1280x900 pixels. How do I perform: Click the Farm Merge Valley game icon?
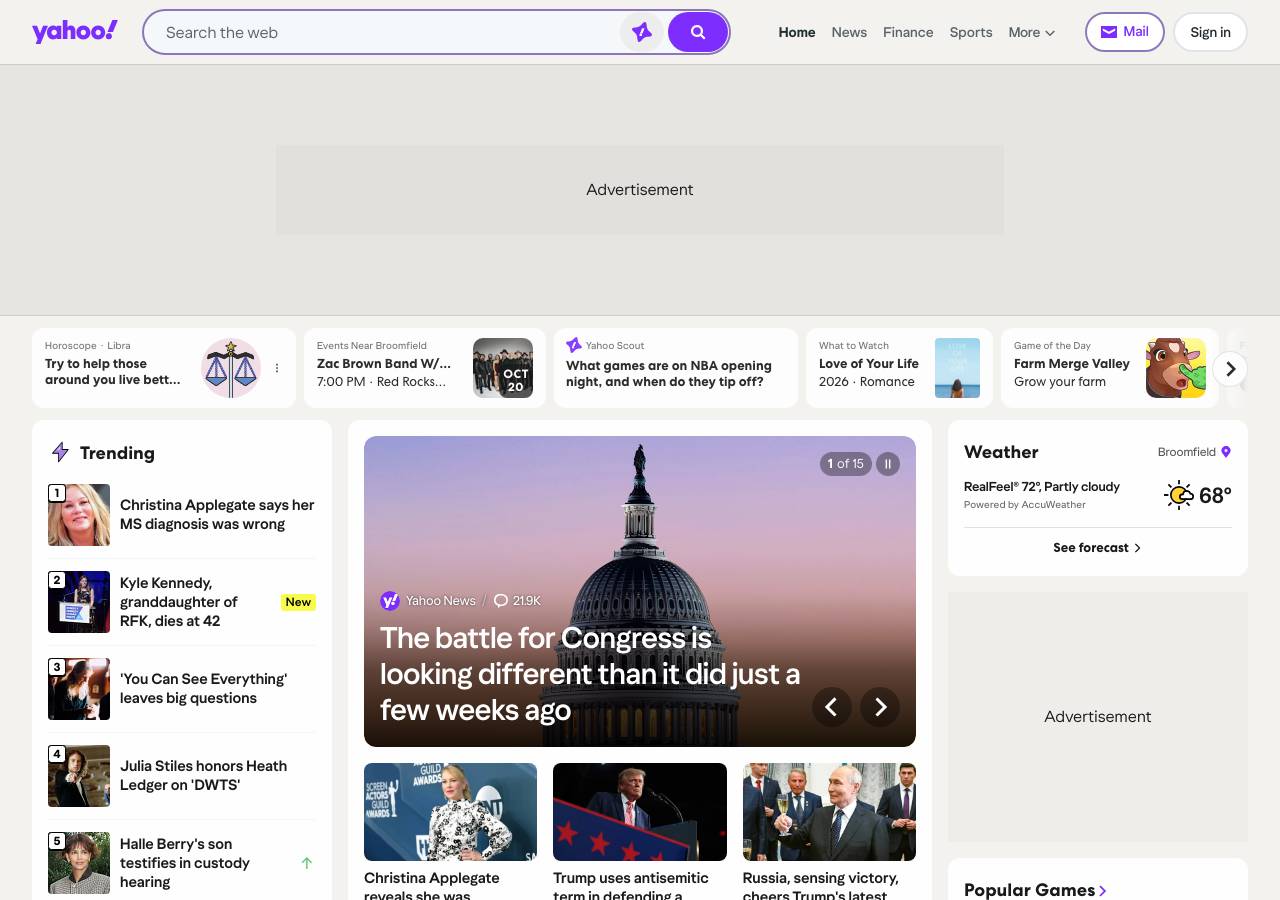coord(1176,368)
